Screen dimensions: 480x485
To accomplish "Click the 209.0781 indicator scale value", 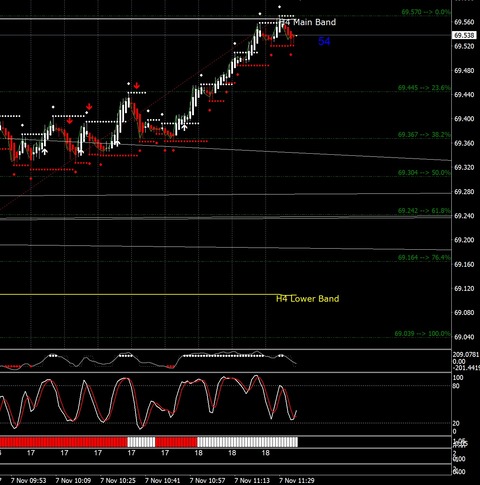I will pos(466,355).
